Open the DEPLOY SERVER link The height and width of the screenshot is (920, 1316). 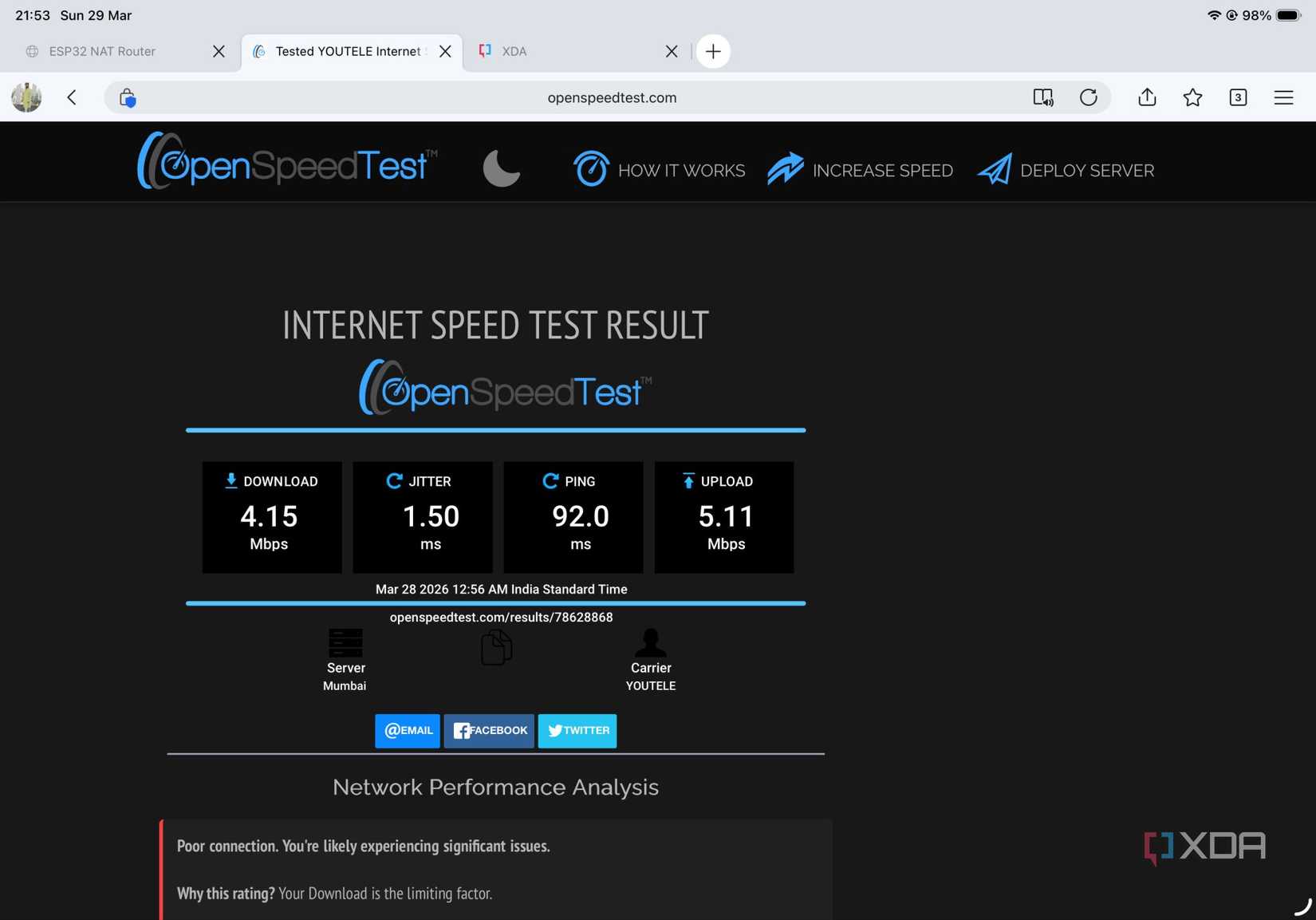[1066, 169]
